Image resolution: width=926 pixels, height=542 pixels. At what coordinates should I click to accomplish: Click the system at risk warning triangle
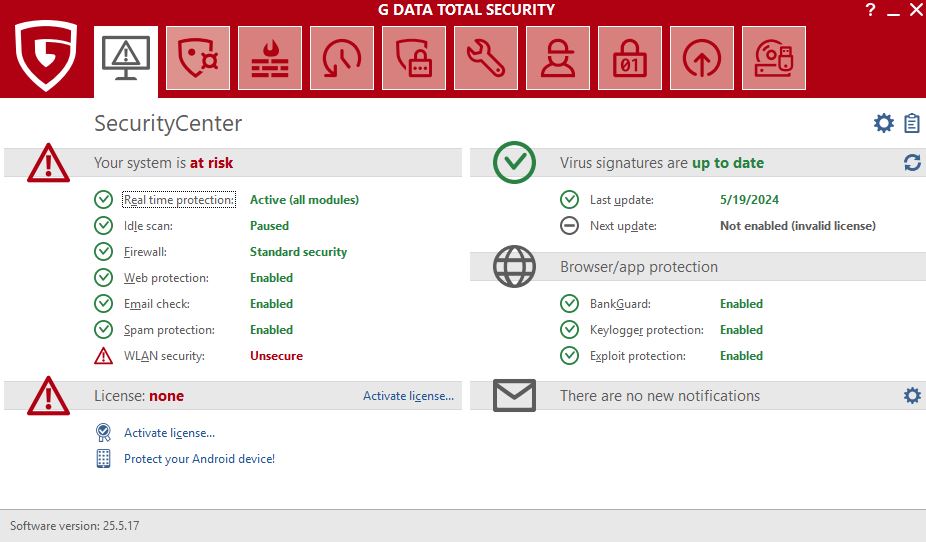click(x=48, y=163)
